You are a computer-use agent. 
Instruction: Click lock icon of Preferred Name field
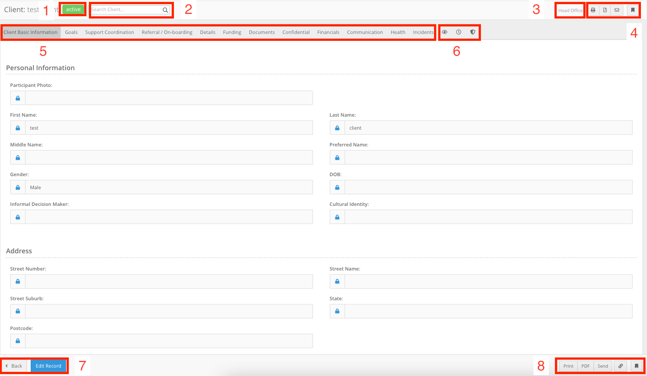coord(337,158)
